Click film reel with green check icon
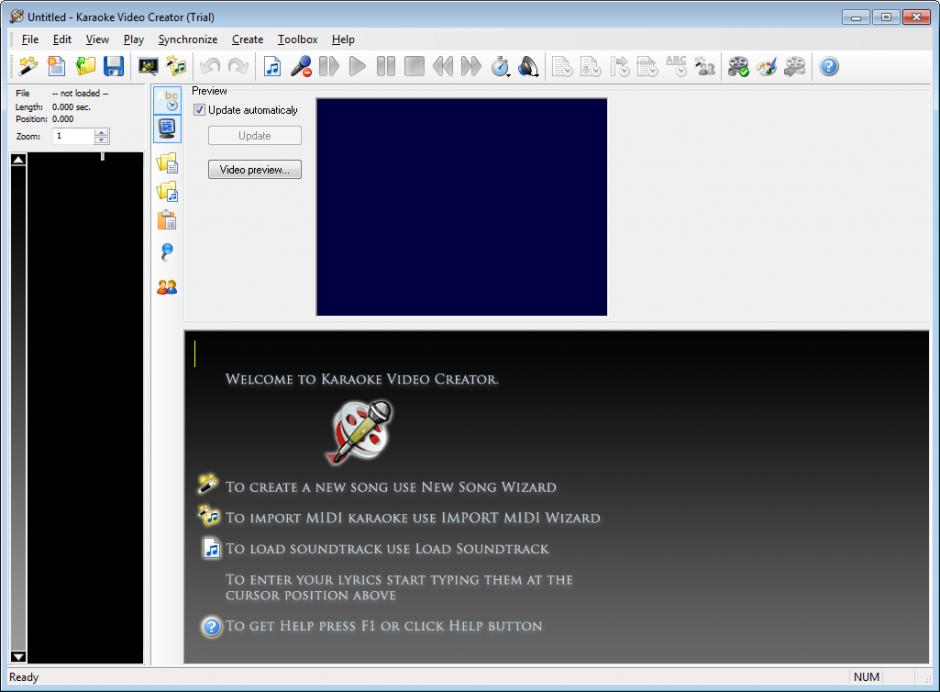 coord(738,66)
